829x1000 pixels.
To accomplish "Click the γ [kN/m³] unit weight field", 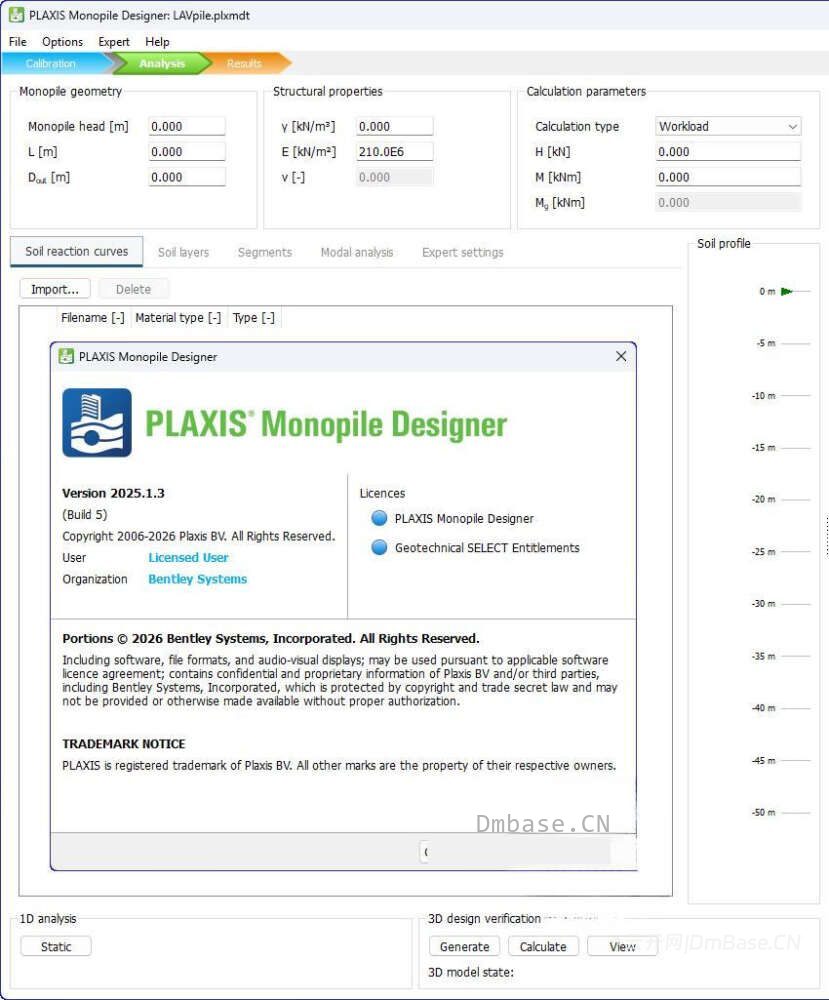I will coord(395,126).
